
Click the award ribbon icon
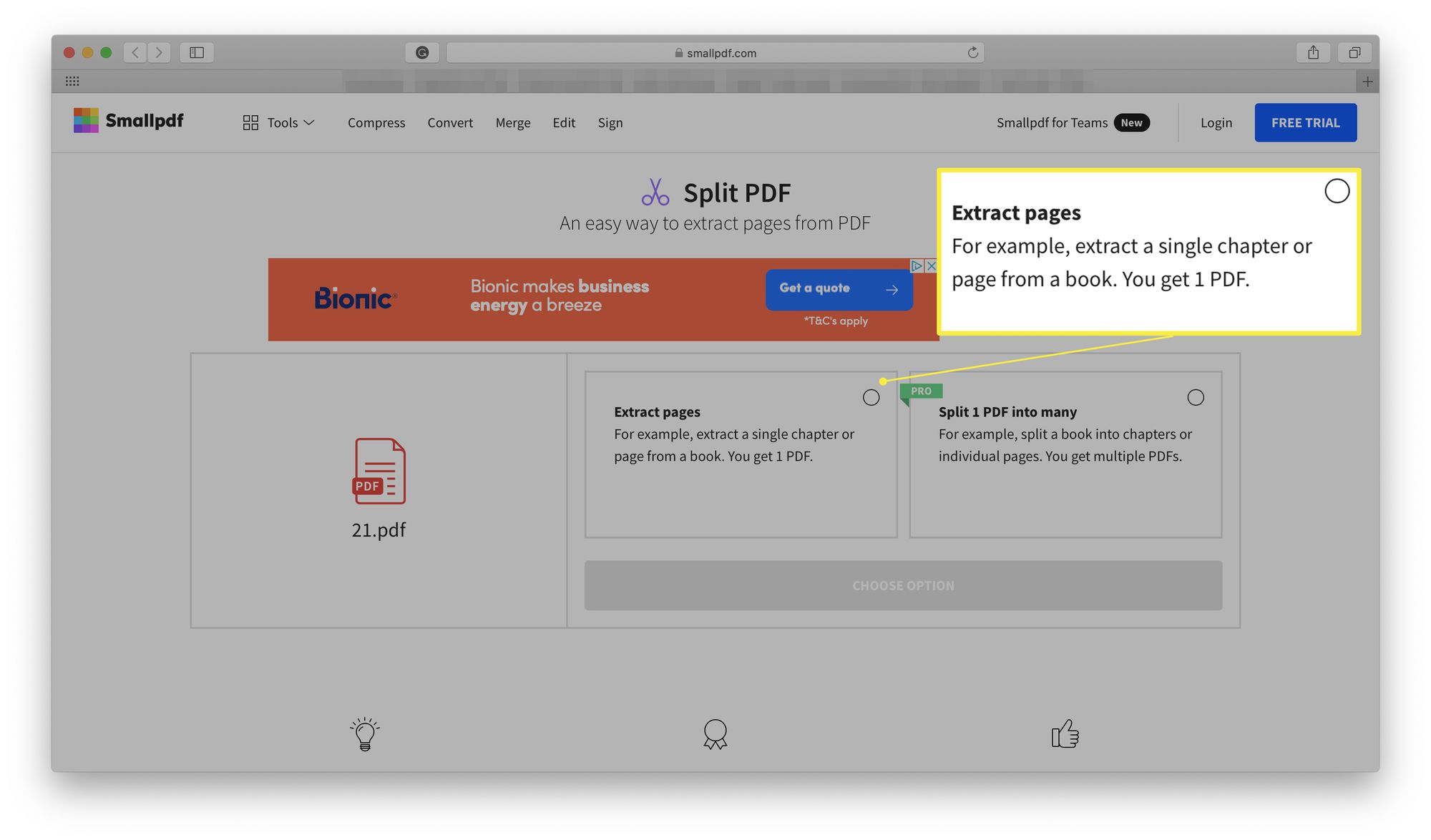pos(715,733)
